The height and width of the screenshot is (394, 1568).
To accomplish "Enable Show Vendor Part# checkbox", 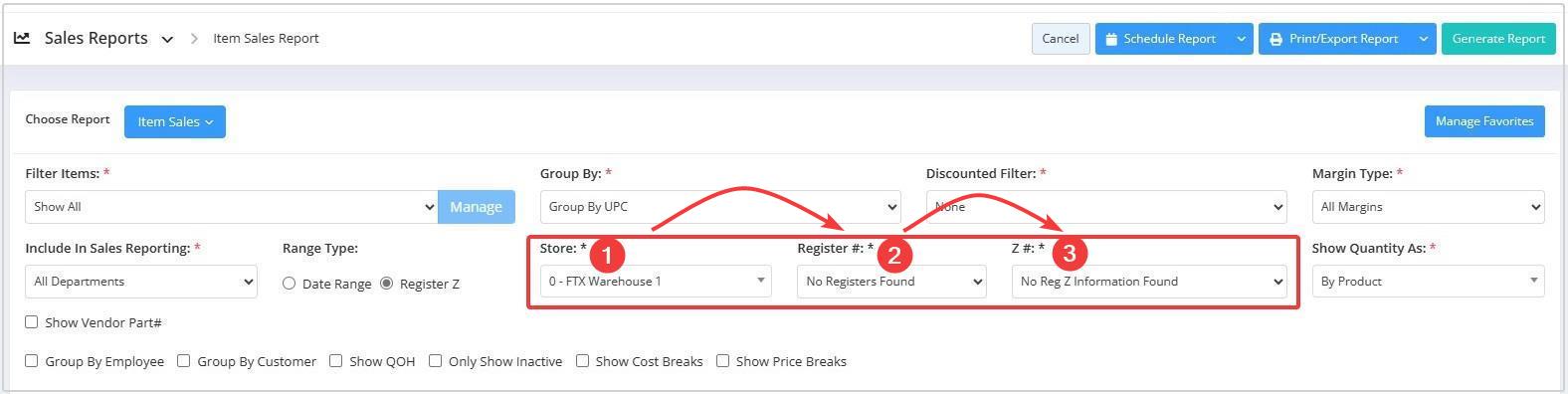I will click(32, 322).
